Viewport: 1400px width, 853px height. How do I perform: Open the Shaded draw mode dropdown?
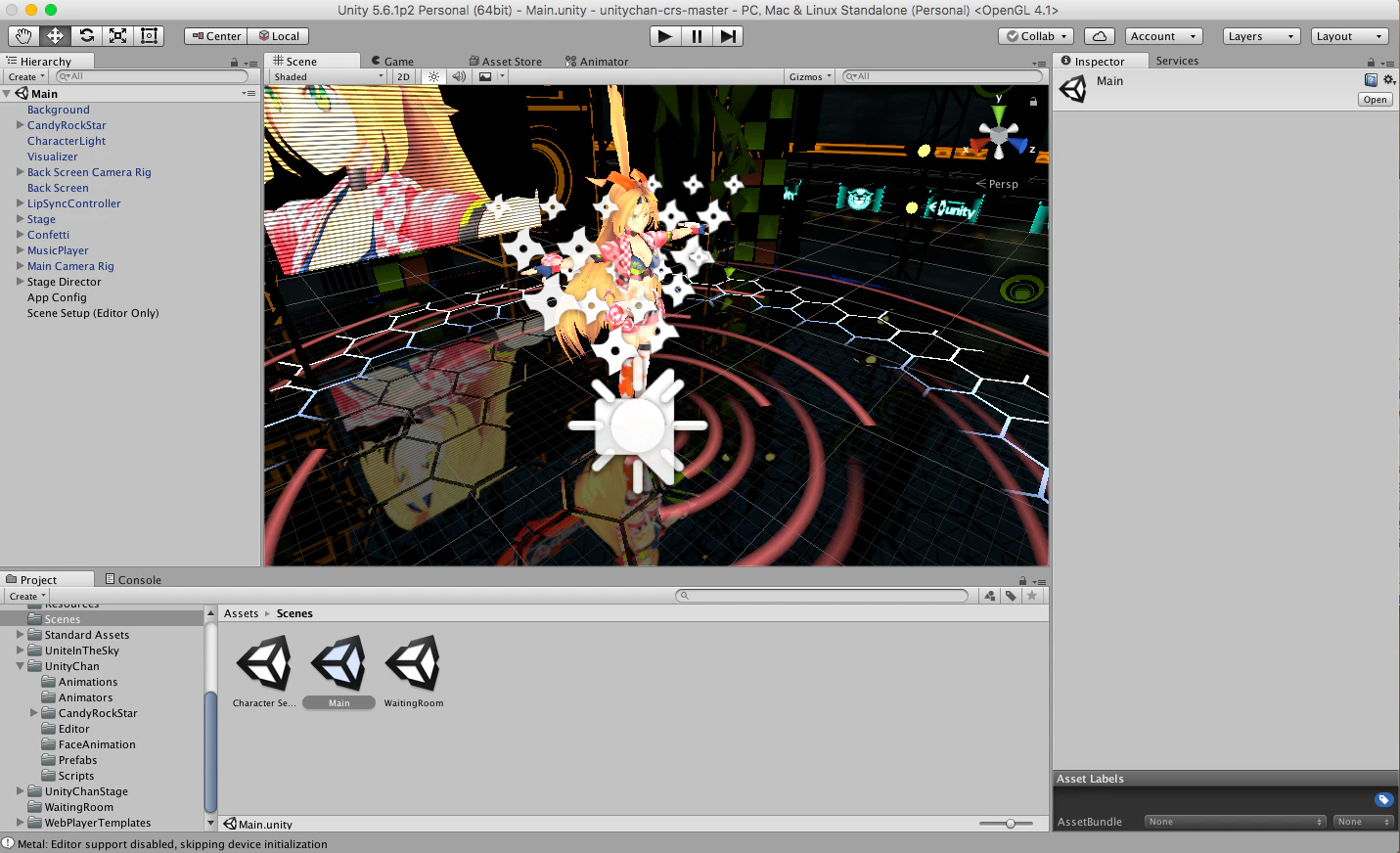point(328,76)
